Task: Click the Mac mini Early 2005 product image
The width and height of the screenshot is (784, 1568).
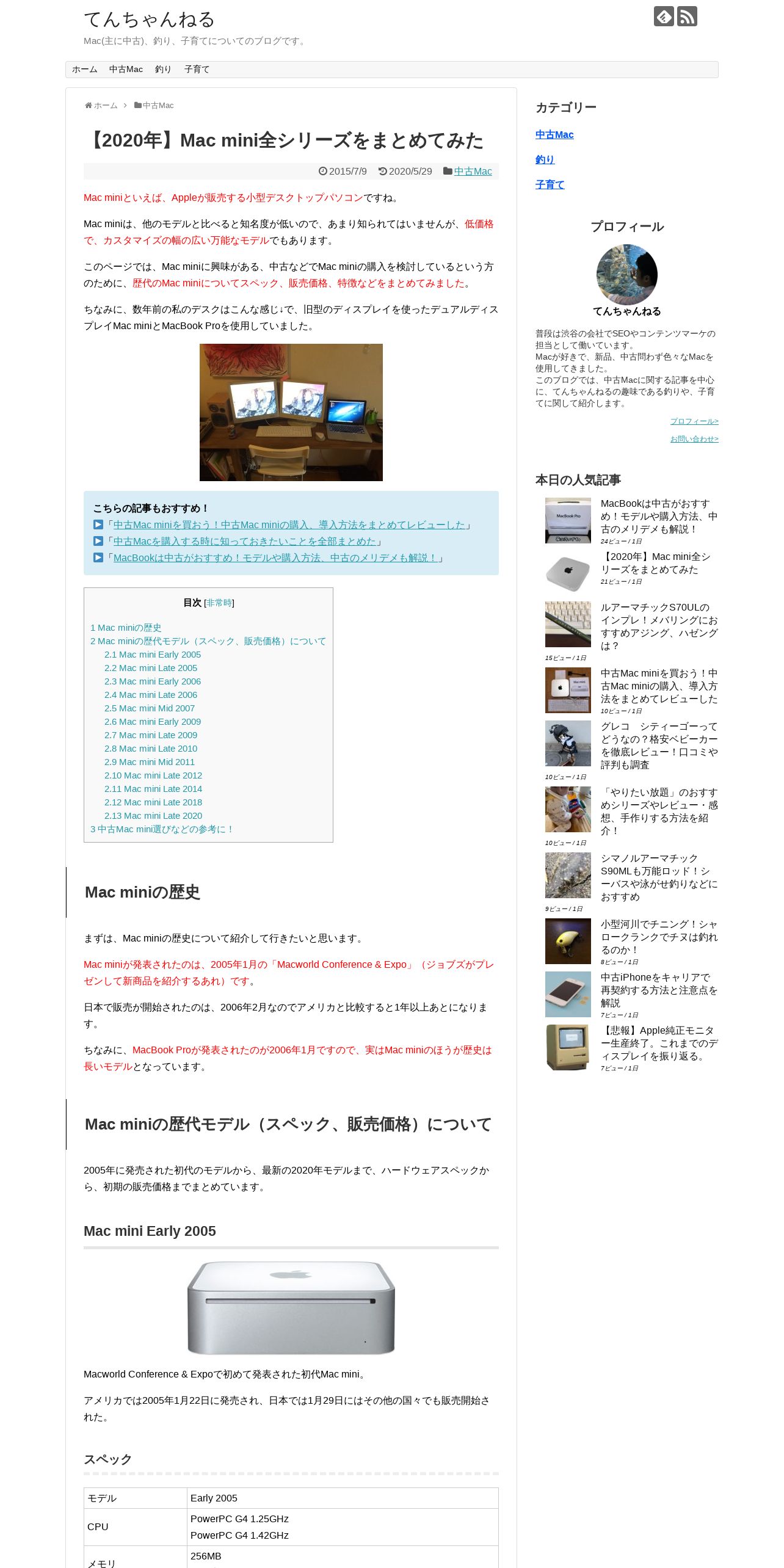Action: (x=291, y=1307)
